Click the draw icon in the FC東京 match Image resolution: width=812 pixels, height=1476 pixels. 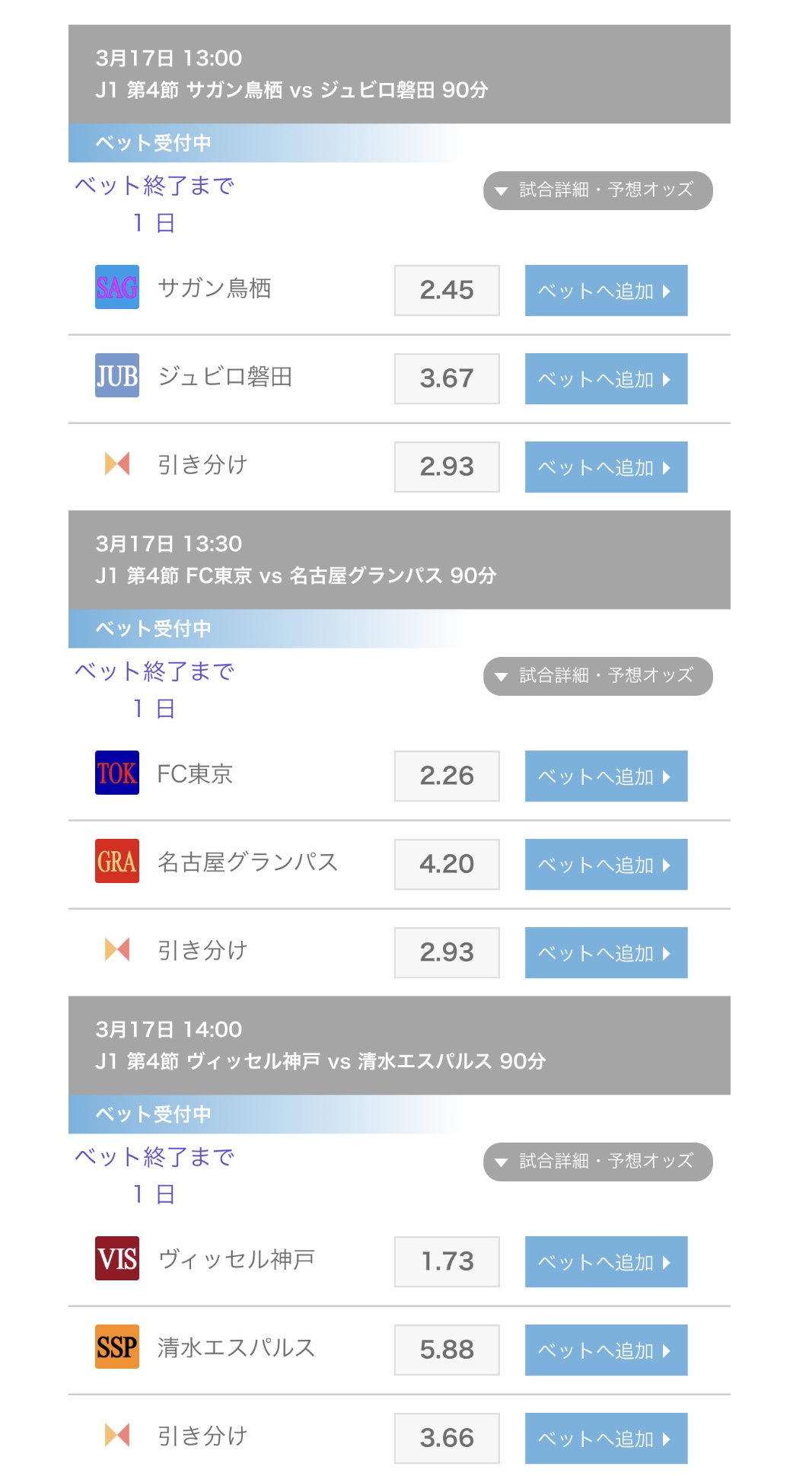[x=116, y=948]
